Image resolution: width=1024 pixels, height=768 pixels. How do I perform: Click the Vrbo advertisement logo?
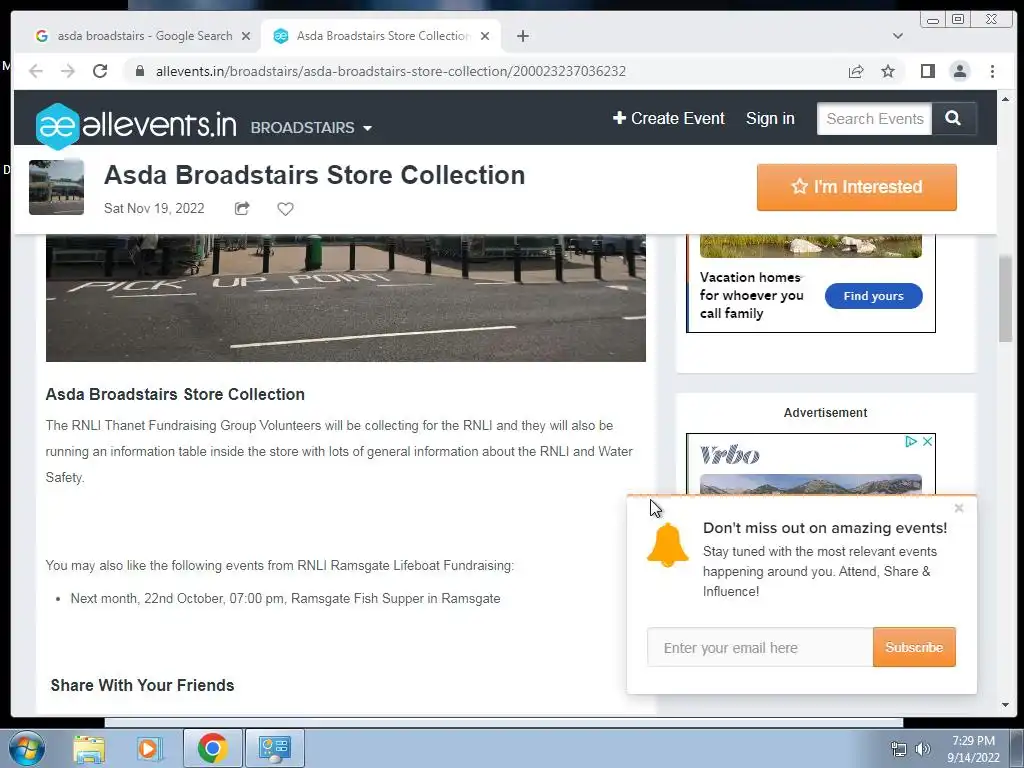tap(729, 455)
